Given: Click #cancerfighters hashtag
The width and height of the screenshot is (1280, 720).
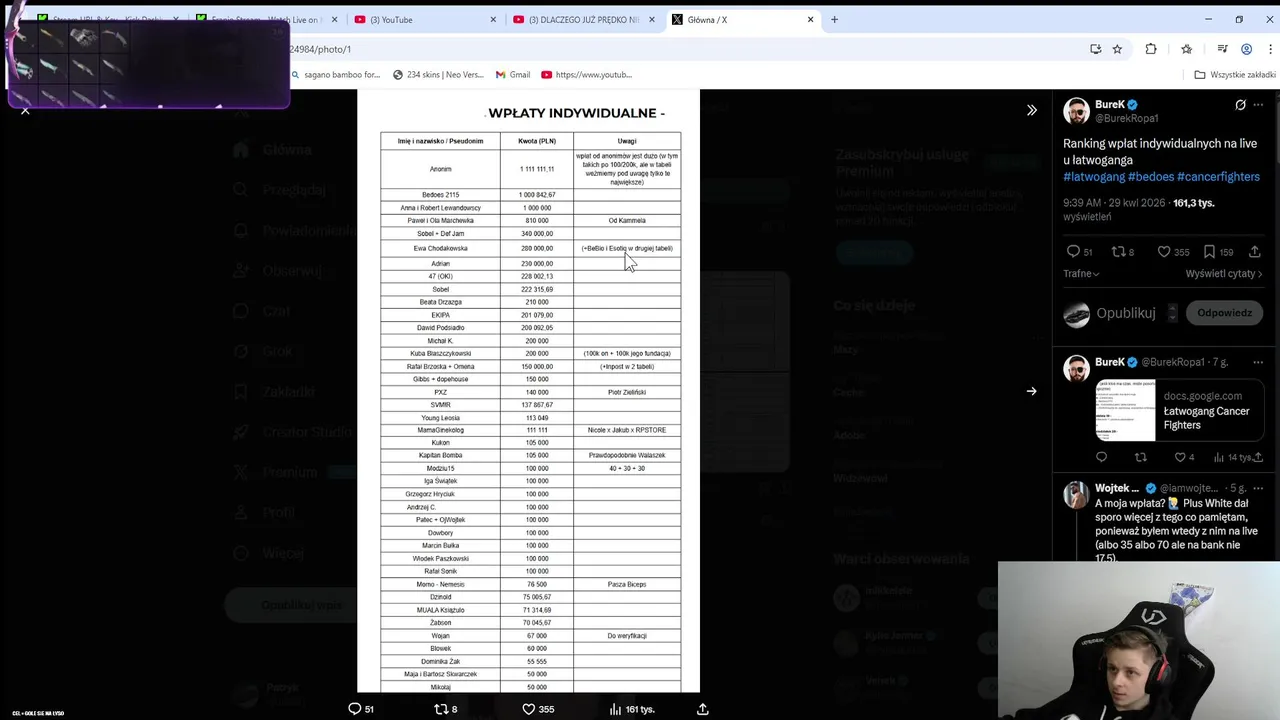Looking at the screenshot, I should point(1218,177).
